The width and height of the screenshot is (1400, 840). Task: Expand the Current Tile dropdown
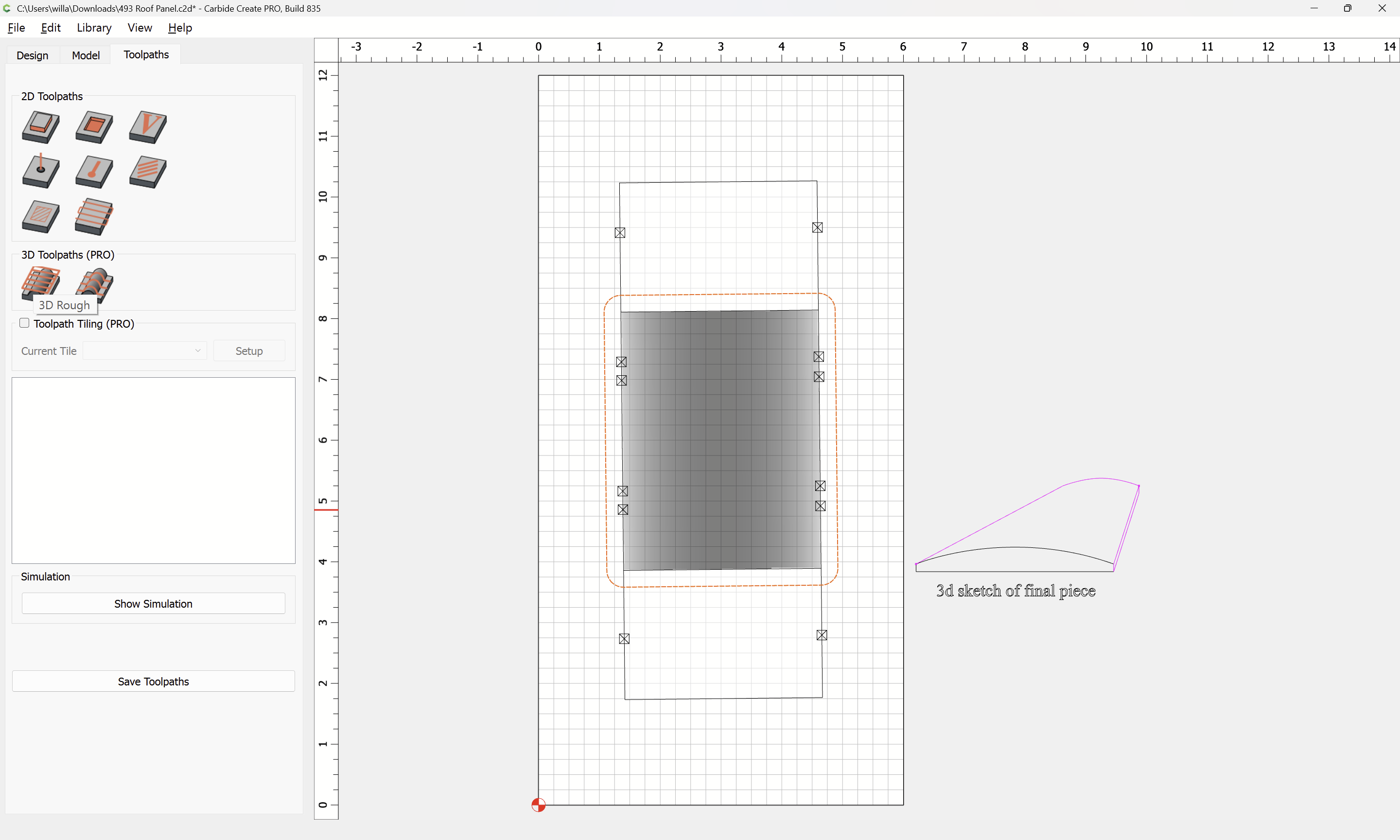tap(145, 351)
